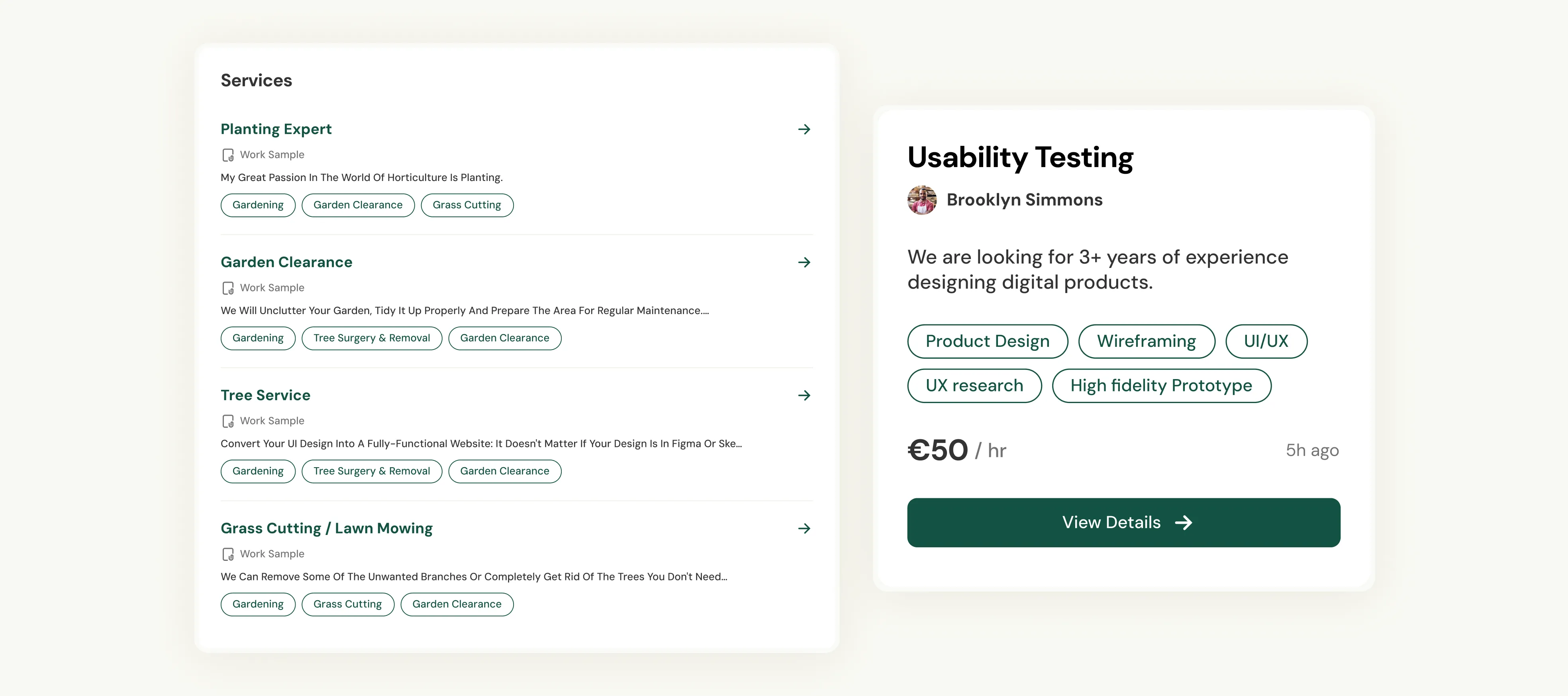
Task: Select the UX research tag
Action: 974,386
